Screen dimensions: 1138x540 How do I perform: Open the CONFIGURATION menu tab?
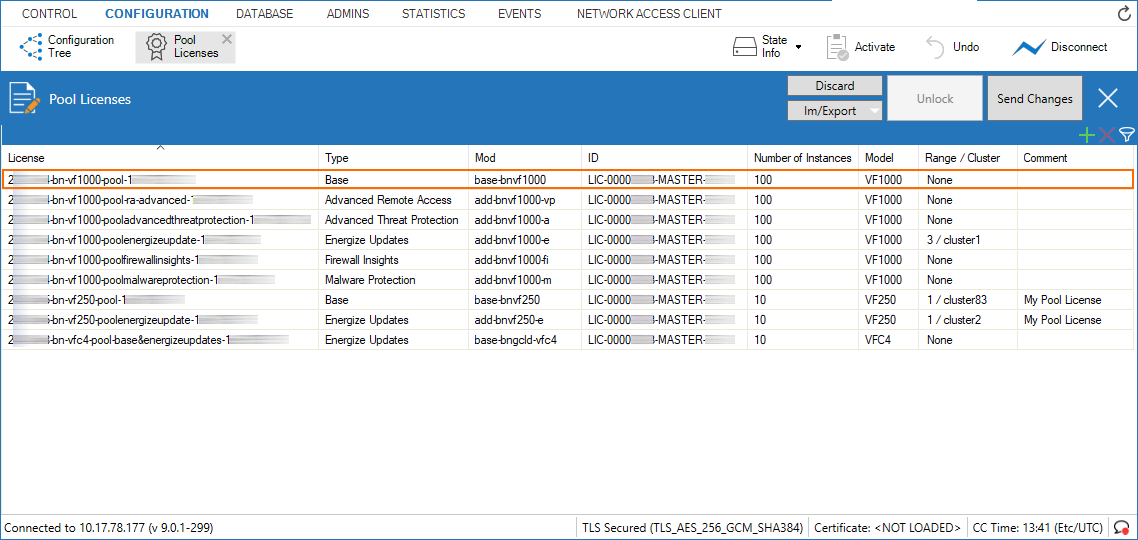(x=157, y=13)
